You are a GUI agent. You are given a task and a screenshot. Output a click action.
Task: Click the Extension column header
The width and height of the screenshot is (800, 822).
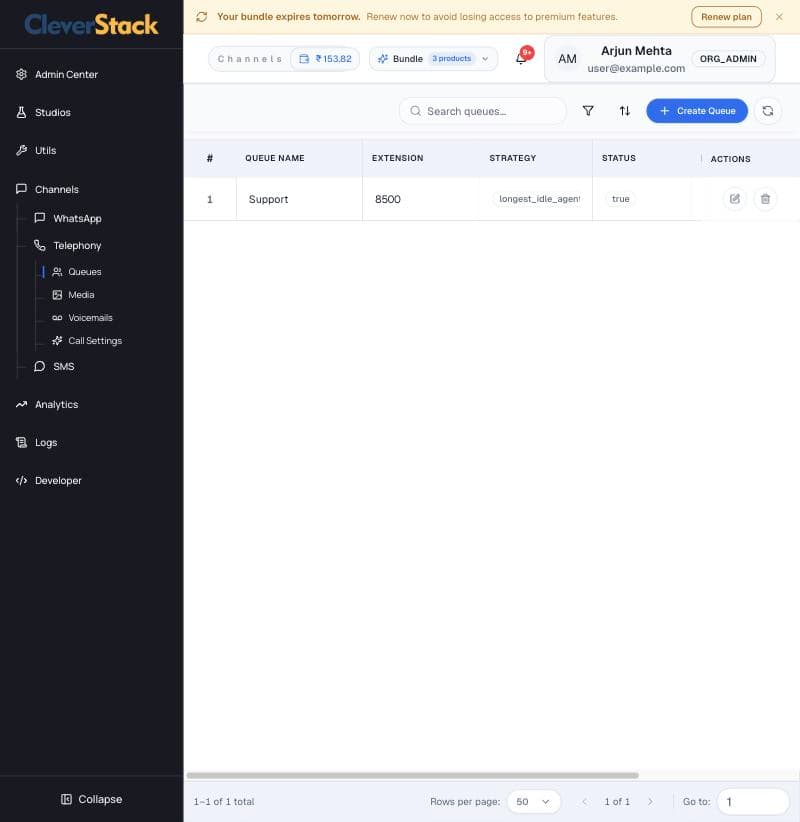[x=397, y=158]
